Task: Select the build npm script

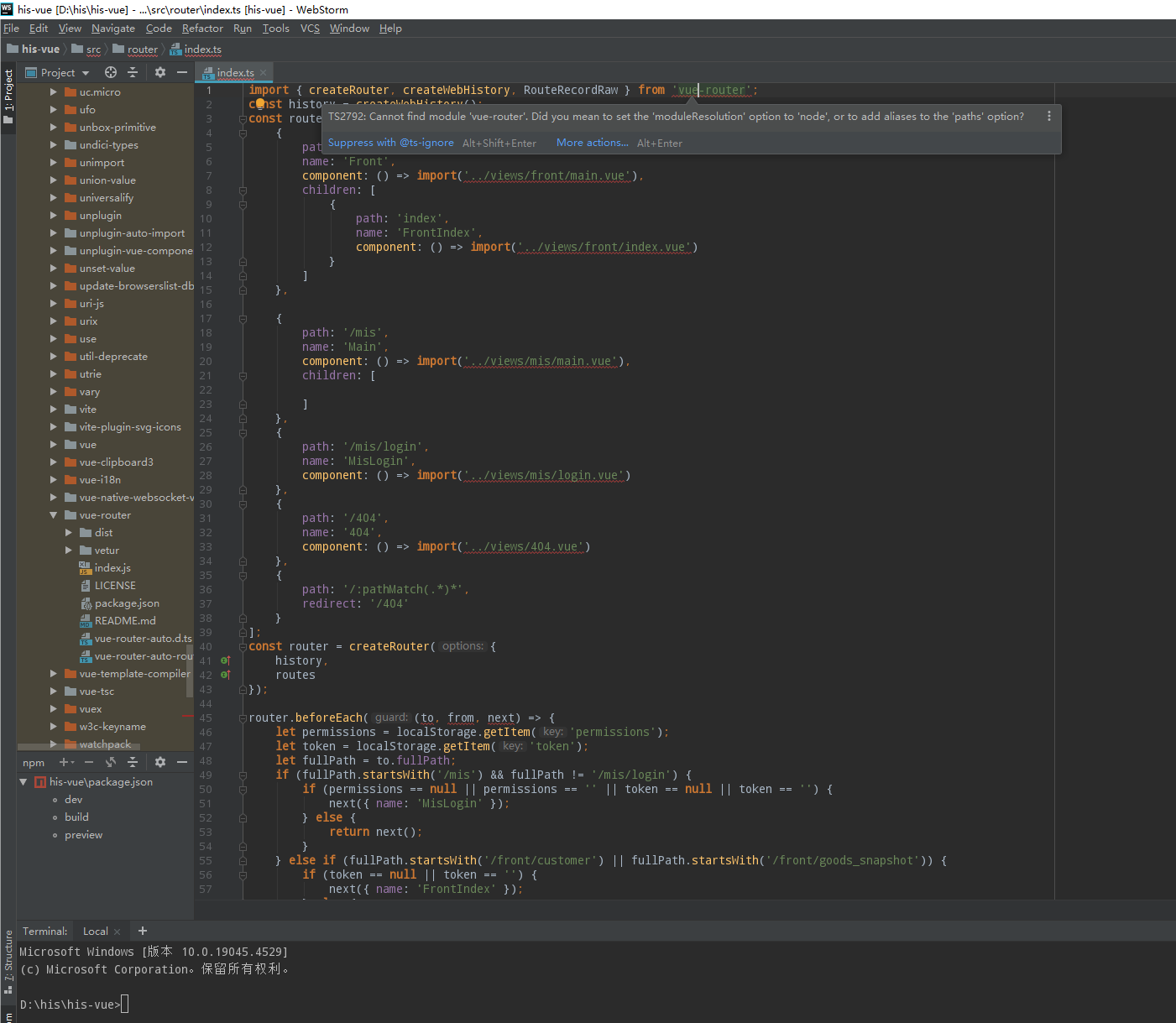Action: point(76,817)
